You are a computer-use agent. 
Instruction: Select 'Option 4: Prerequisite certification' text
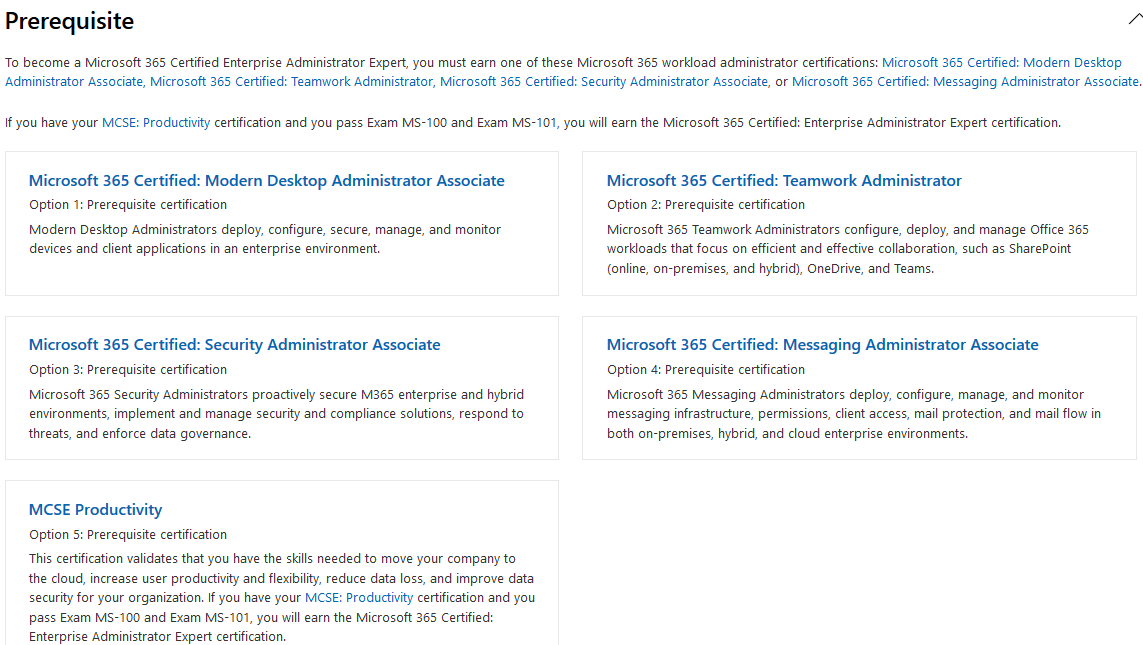(x=706, y=370)
